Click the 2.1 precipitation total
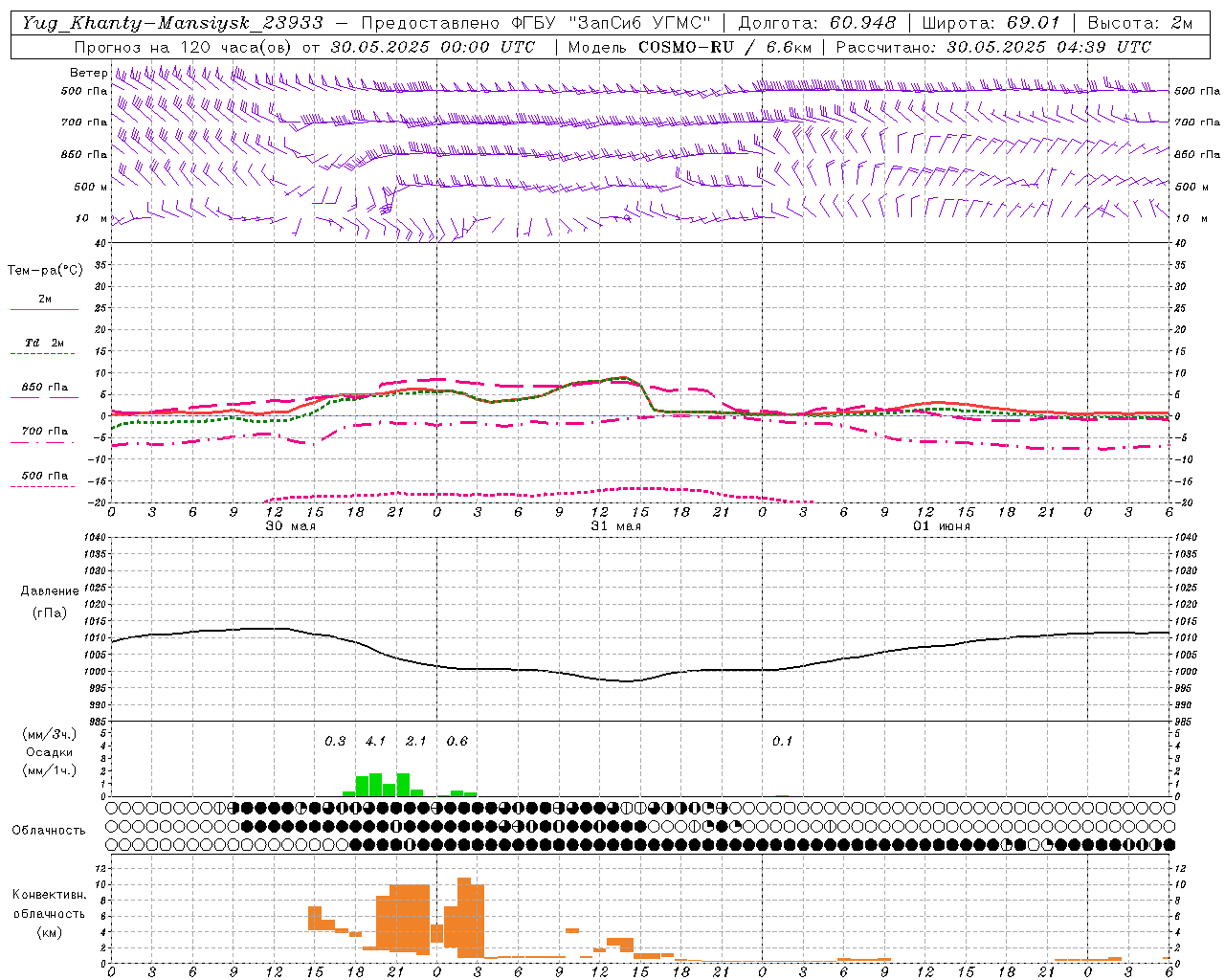 (x=416, y=742)
